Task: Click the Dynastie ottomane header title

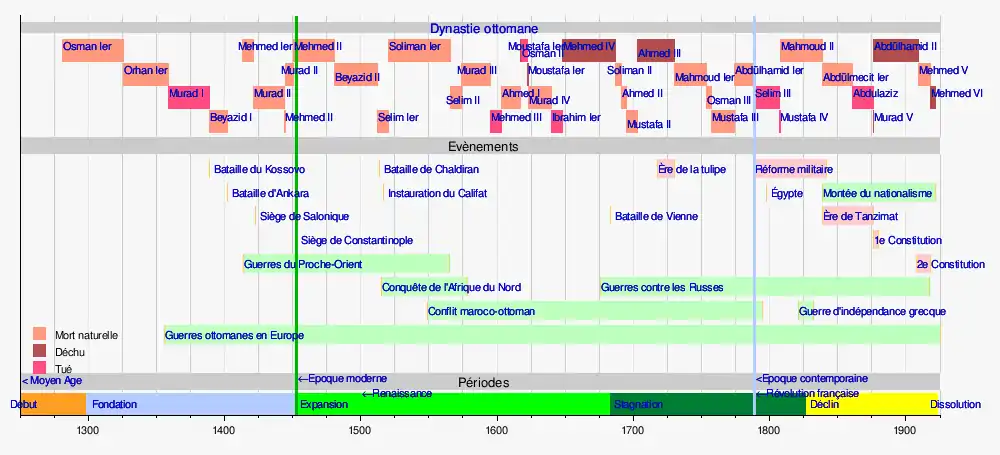Action: [x=484, y=29]
